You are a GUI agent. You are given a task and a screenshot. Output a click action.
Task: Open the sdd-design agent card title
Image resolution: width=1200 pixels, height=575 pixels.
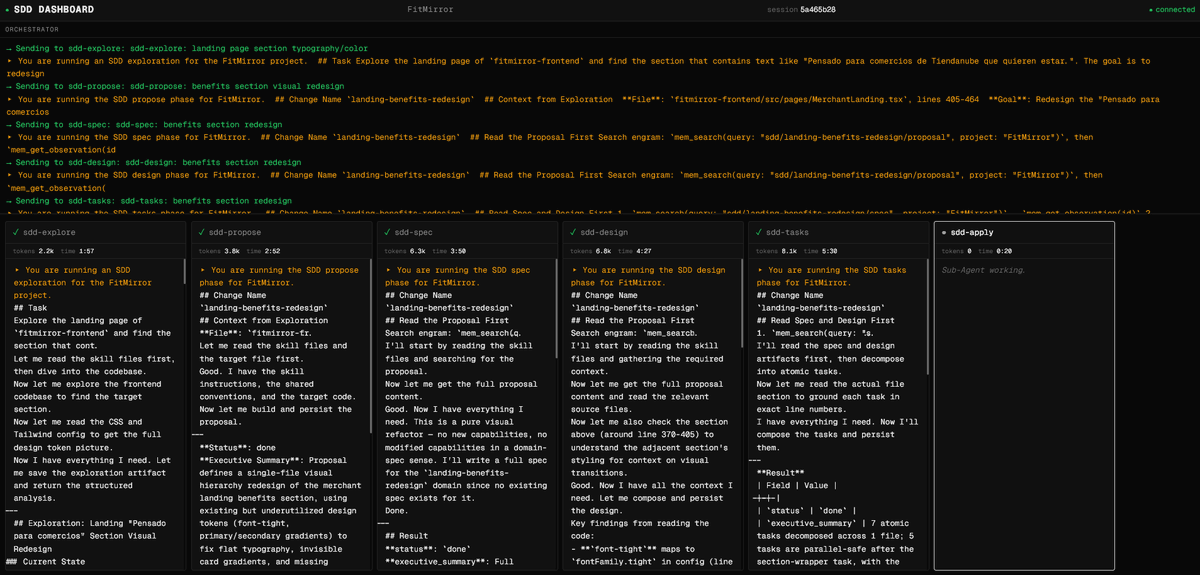(x=605, y=232)
